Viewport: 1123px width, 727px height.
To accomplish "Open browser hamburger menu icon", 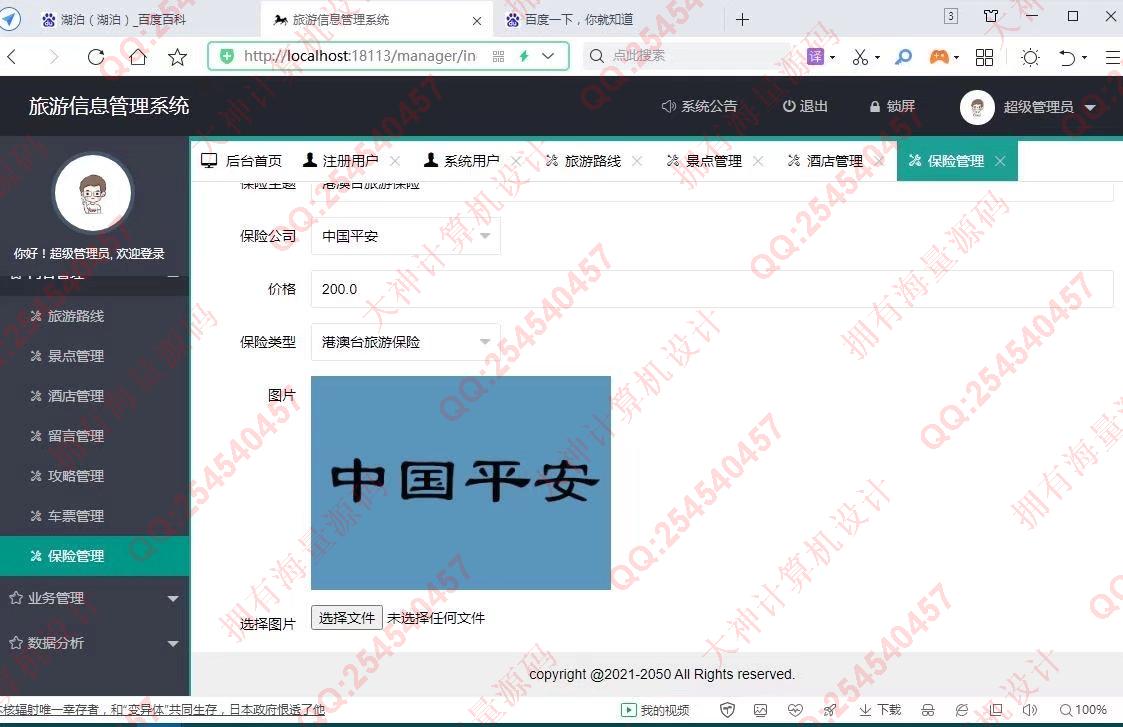I will tap(1113, 57).
